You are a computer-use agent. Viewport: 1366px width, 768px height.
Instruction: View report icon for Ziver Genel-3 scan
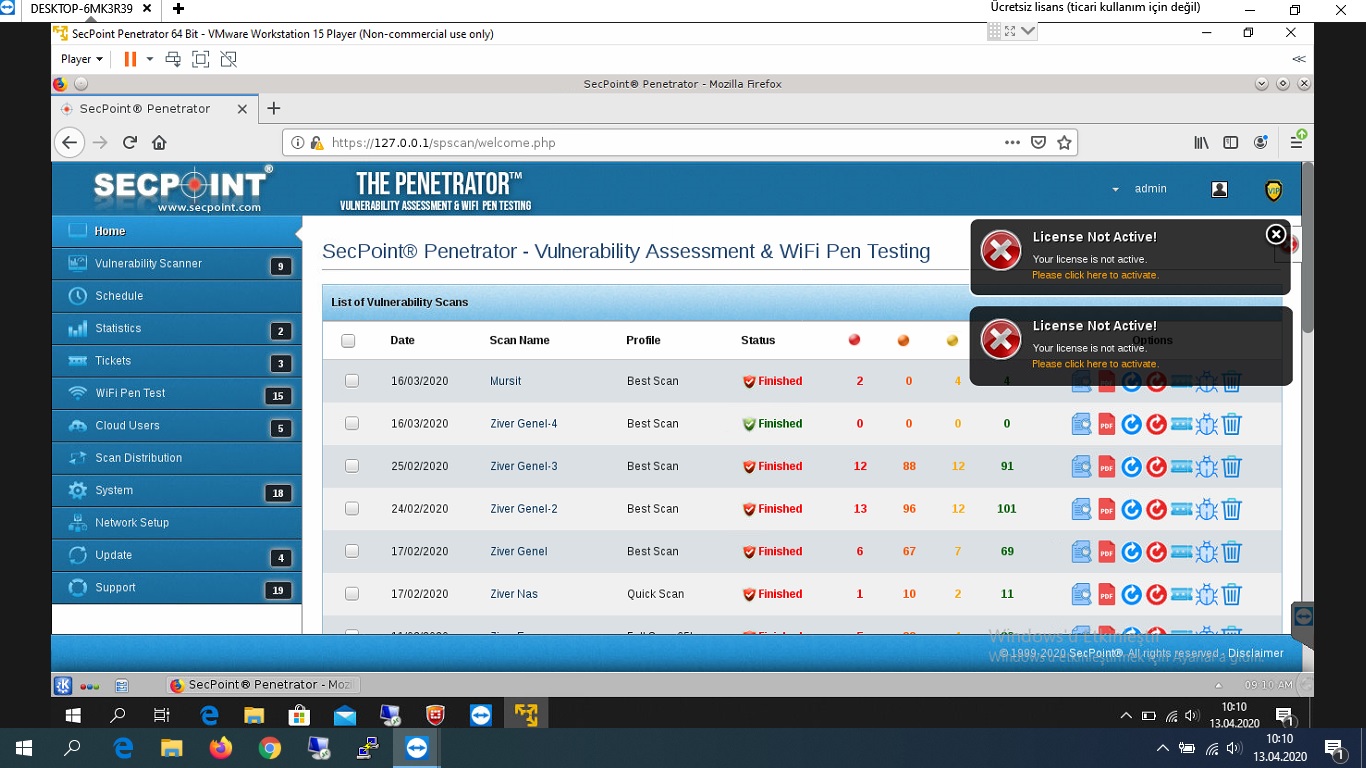pos(1081,467)
